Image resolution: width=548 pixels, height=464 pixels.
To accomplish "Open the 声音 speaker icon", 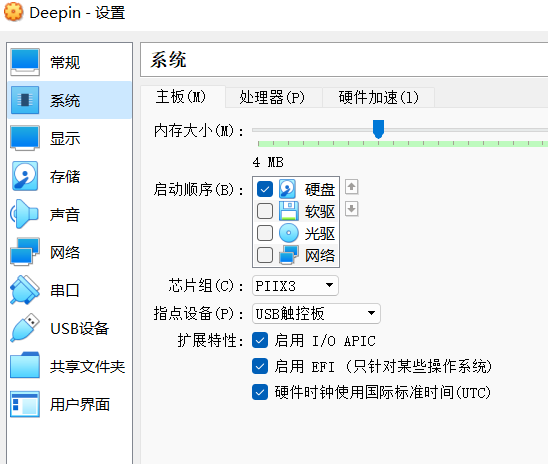I will pyautogui.click(x=24, y=214).
